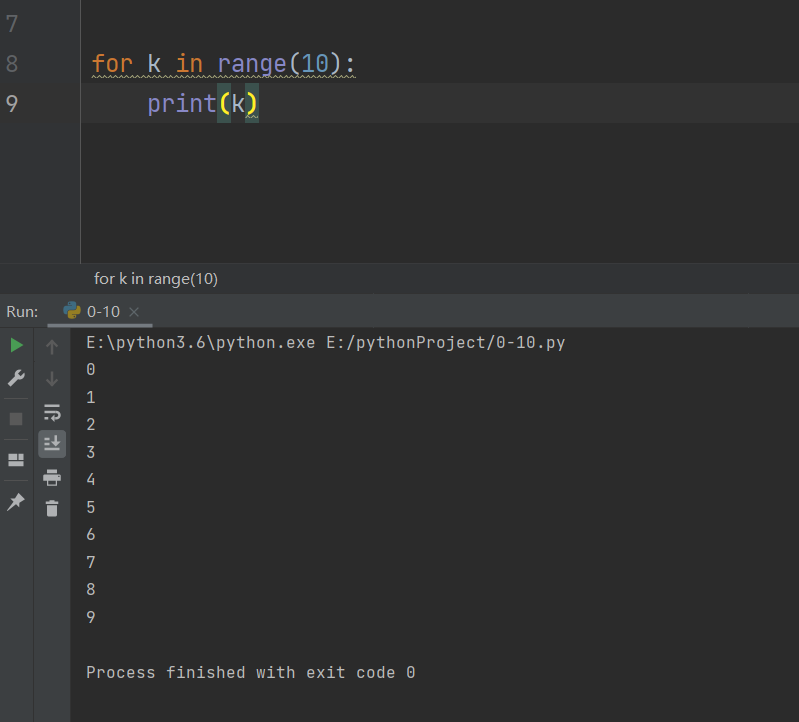Click line number 9 in the gutter
Screen dimensions: 799x722
click(x=12, y=103)
